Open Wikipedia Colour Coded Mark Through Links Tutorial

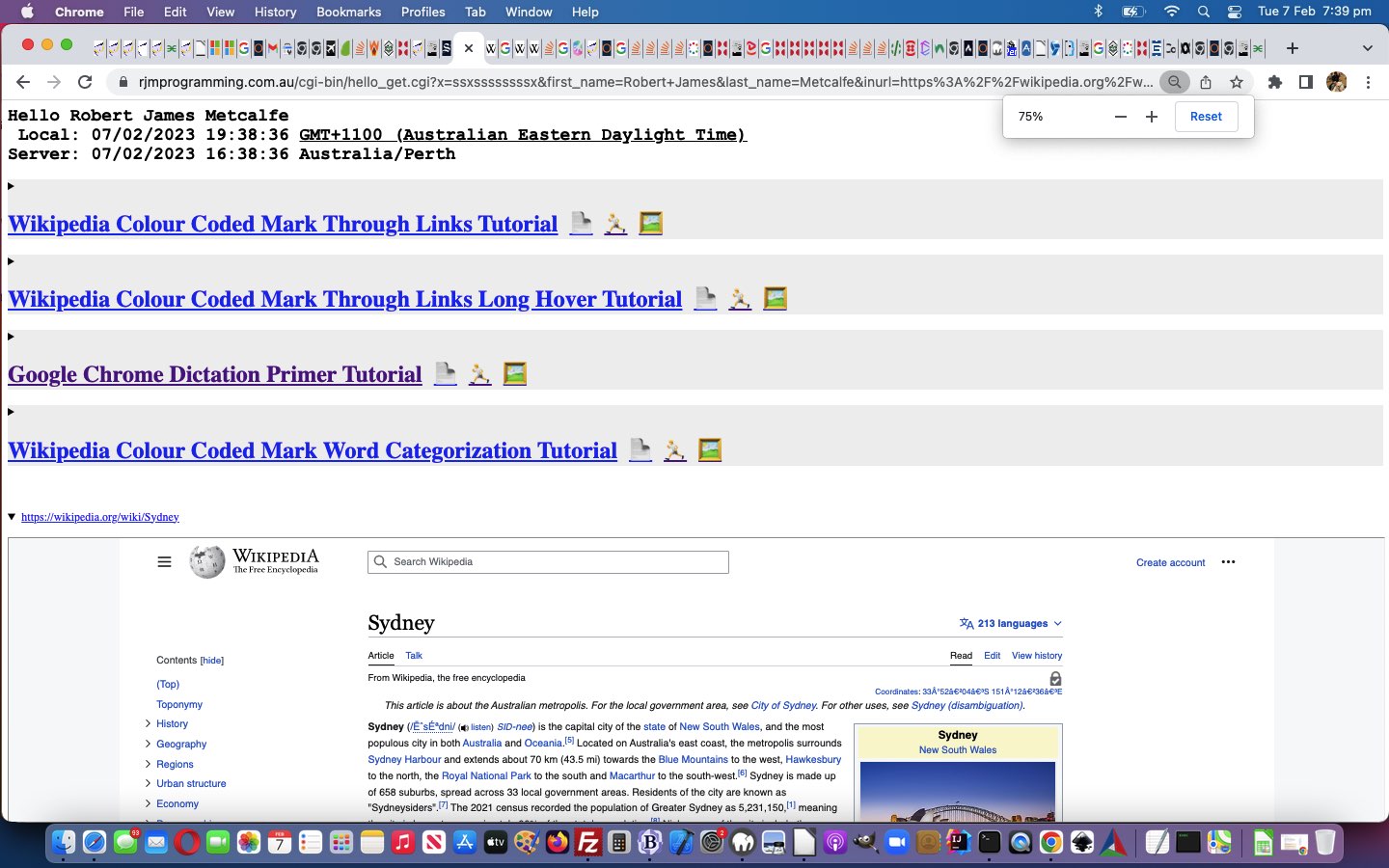(x=283, y=224)
